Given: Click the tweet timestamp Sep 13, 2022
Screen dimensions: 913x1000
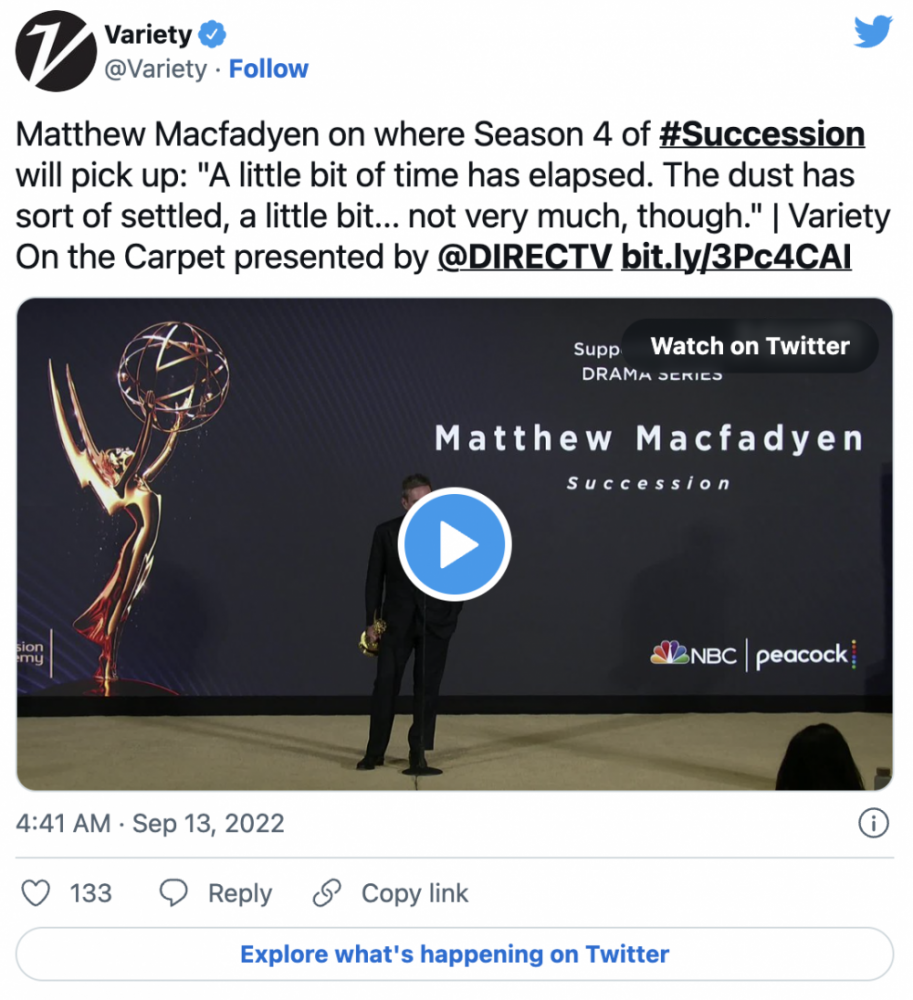Looking at the screenshot, I should click(209, 822).
